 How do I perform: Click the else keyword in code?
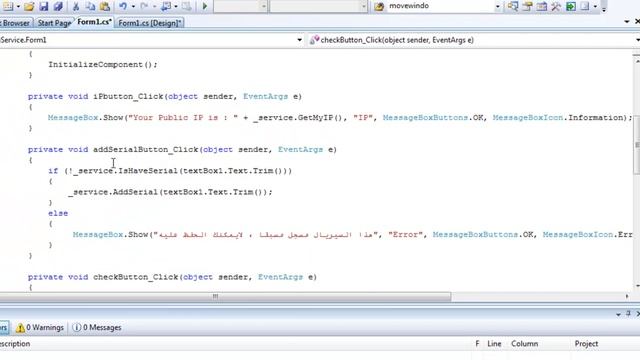[x=58, y=213]
